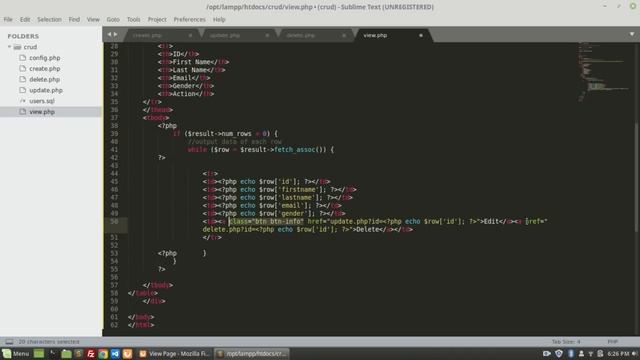This screenshot has height=360, width=640.
Task: Select view.php in the sidebar
Action: click(x=42, y=111)
